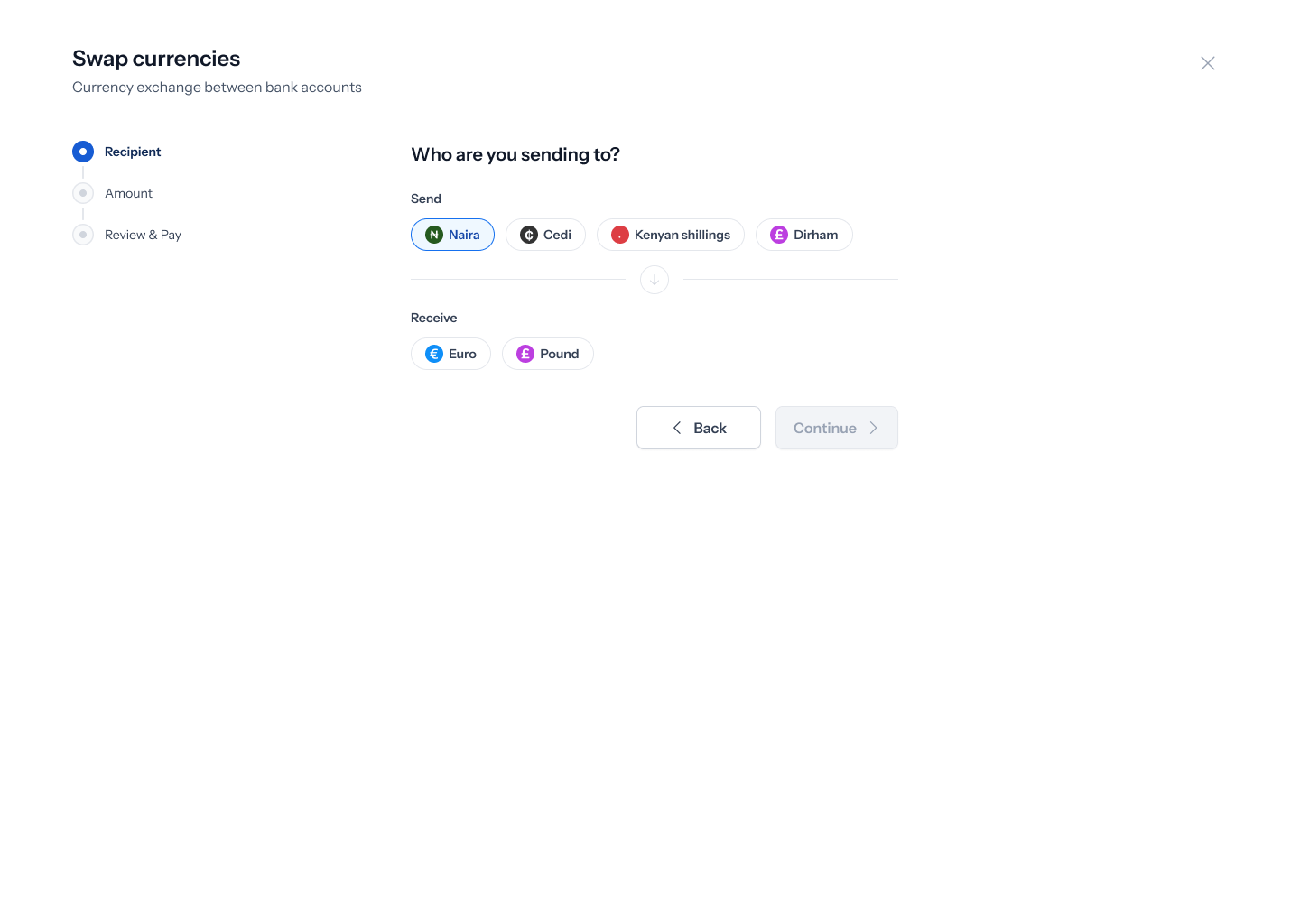Click the "Receive" section label
1300x924 pixels.
pos(434,318)
